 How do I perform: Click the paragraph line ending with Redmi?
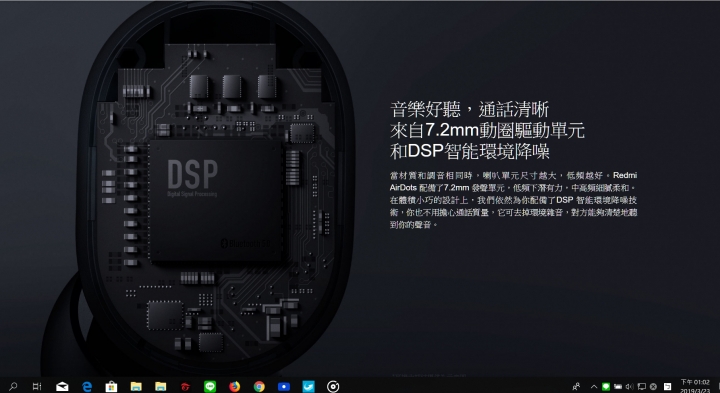click(513, 175)
